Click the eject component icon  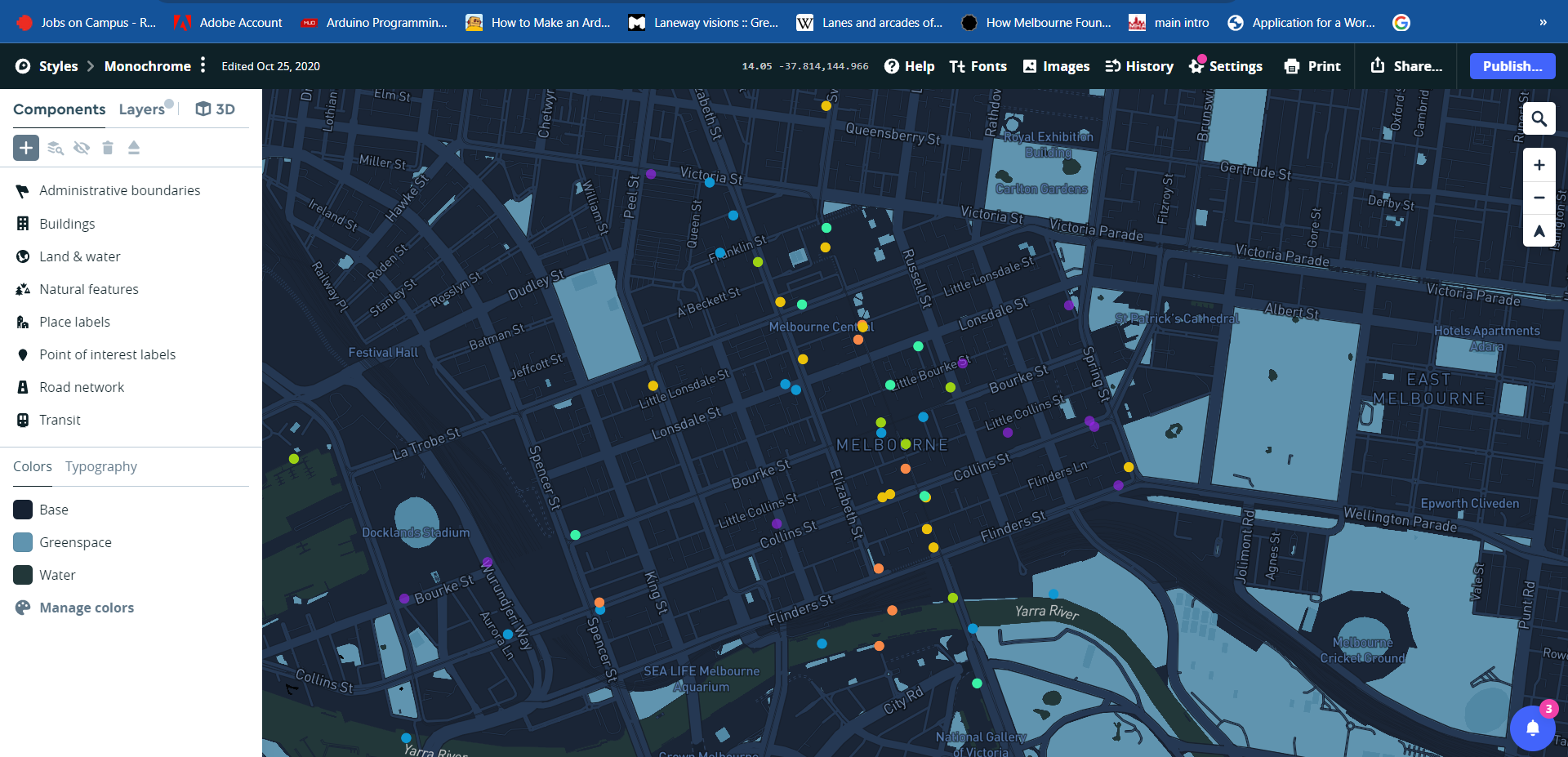pos(134,148)
